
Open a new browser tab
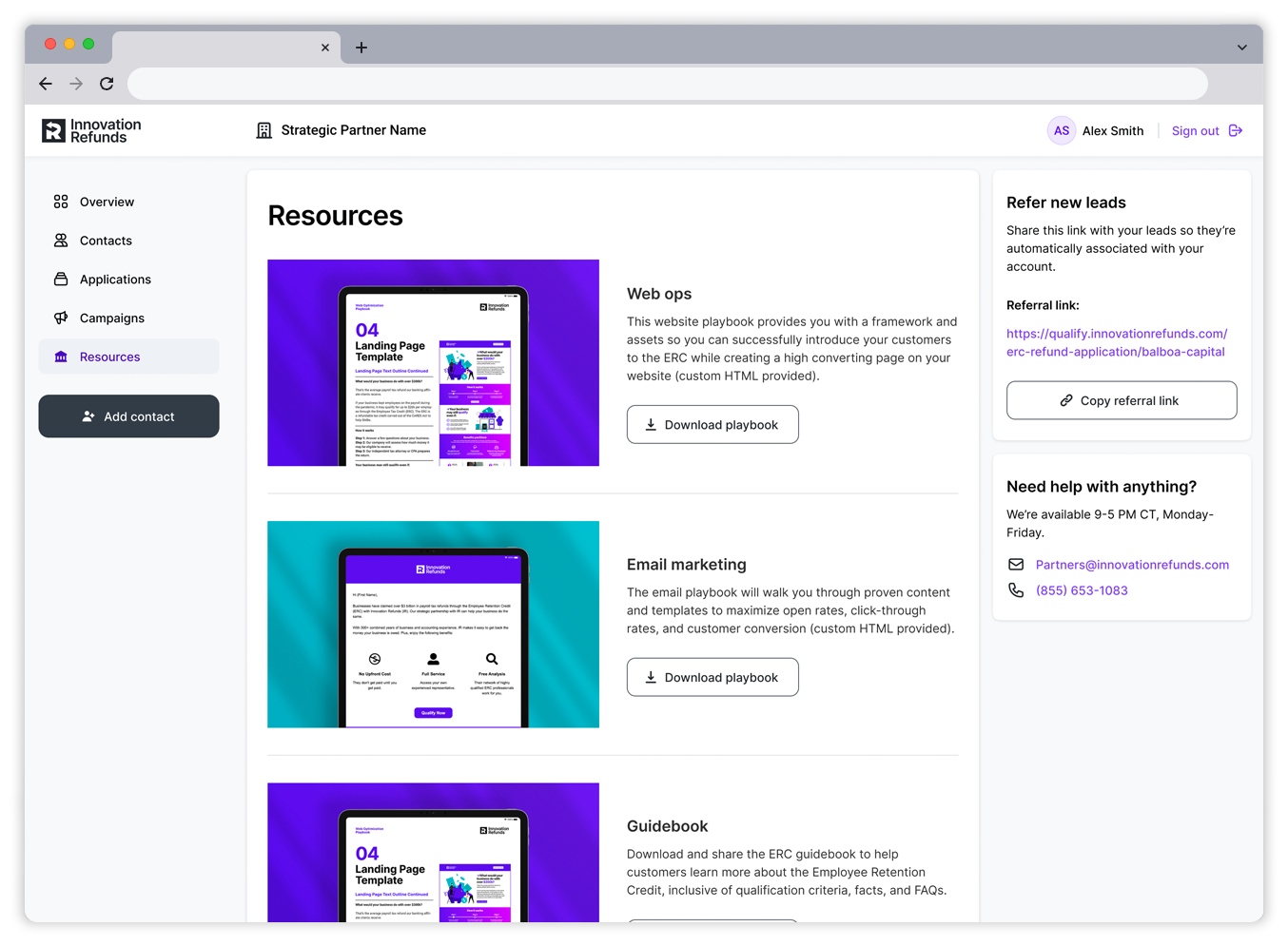pos(361,48)
